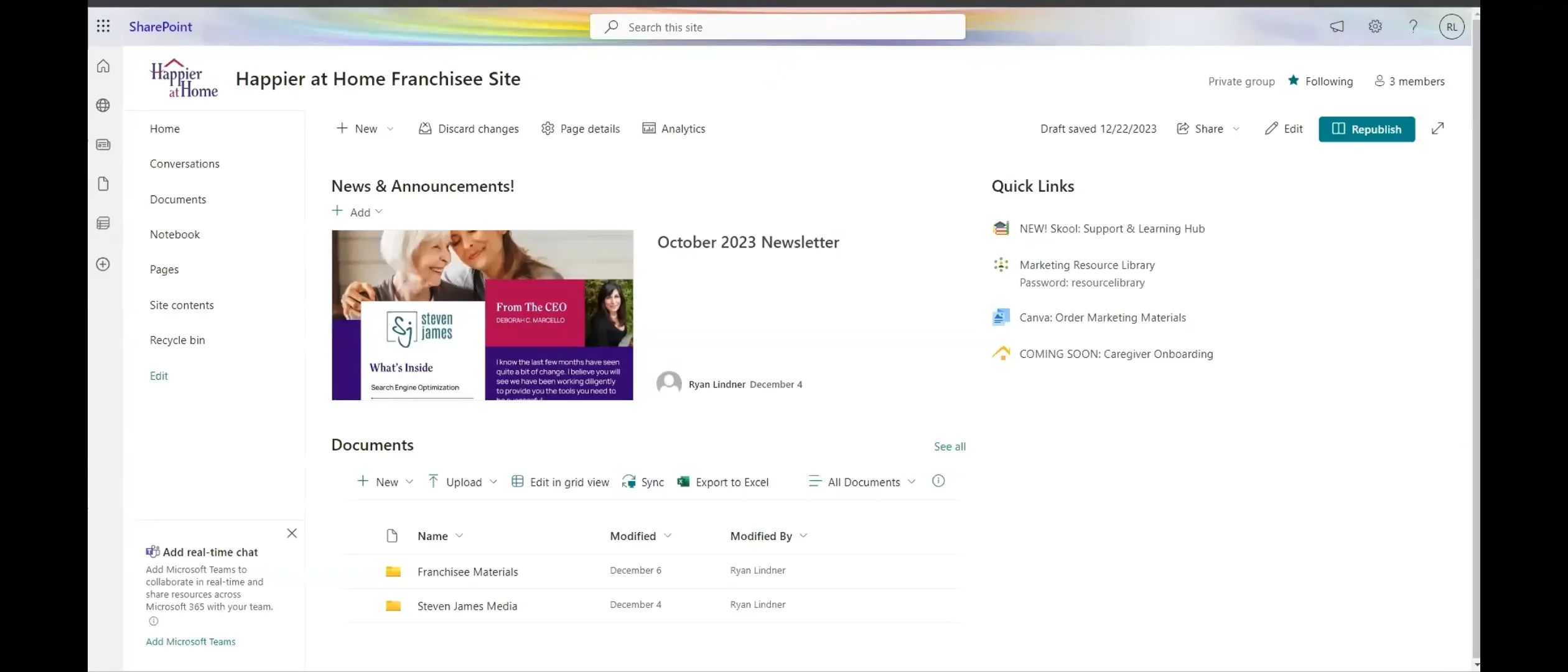Open My lists icon in left rail
This screenshot has width=1568, height=672.
click(x=103, y=223)
